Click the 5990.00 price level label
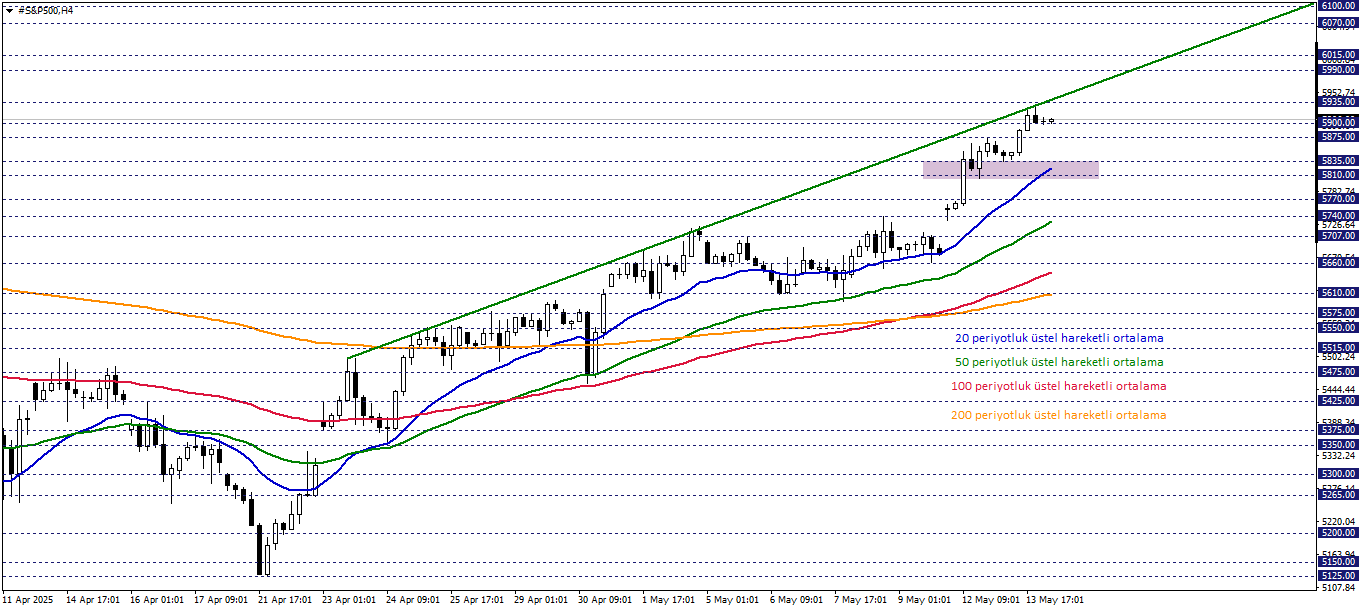The width and height of the screenshot is (1362, 611). [x=1338, y=70]
